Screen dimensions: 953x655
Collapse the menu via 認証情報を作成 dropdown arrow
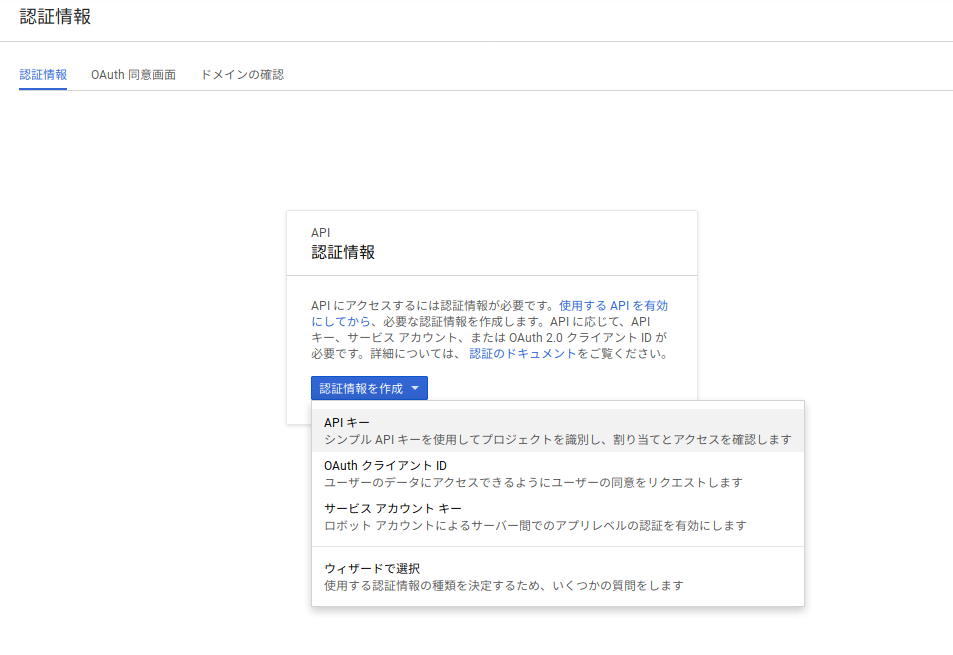click(x=415, y=388)
